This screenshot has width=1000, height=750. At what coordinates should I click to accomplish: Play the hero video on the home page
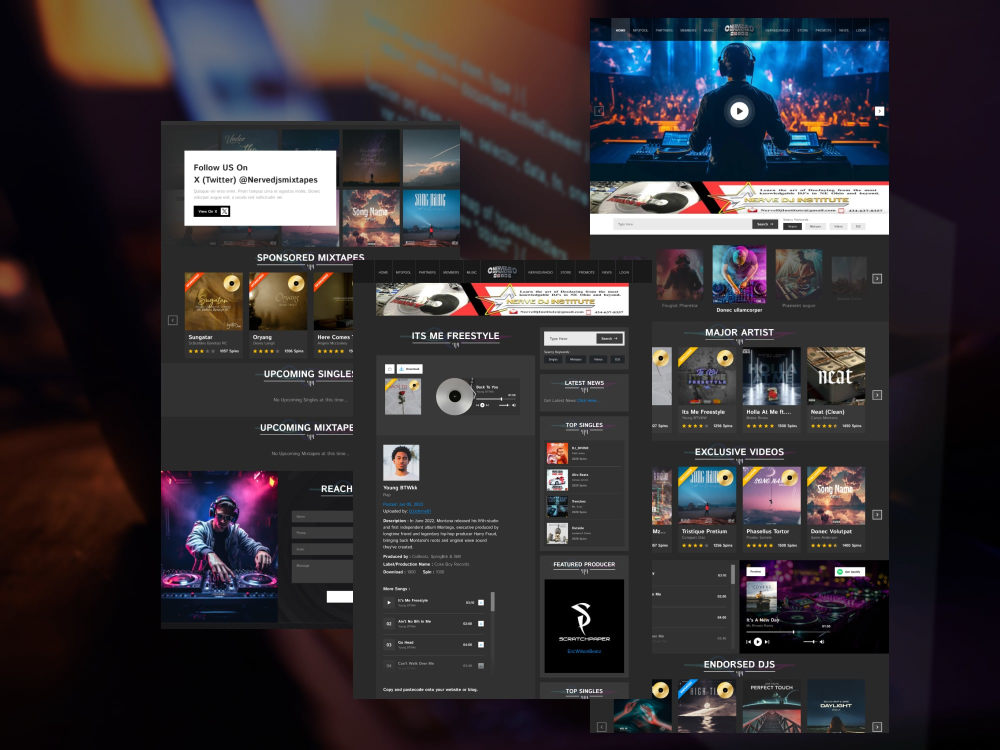click(739, 111)
